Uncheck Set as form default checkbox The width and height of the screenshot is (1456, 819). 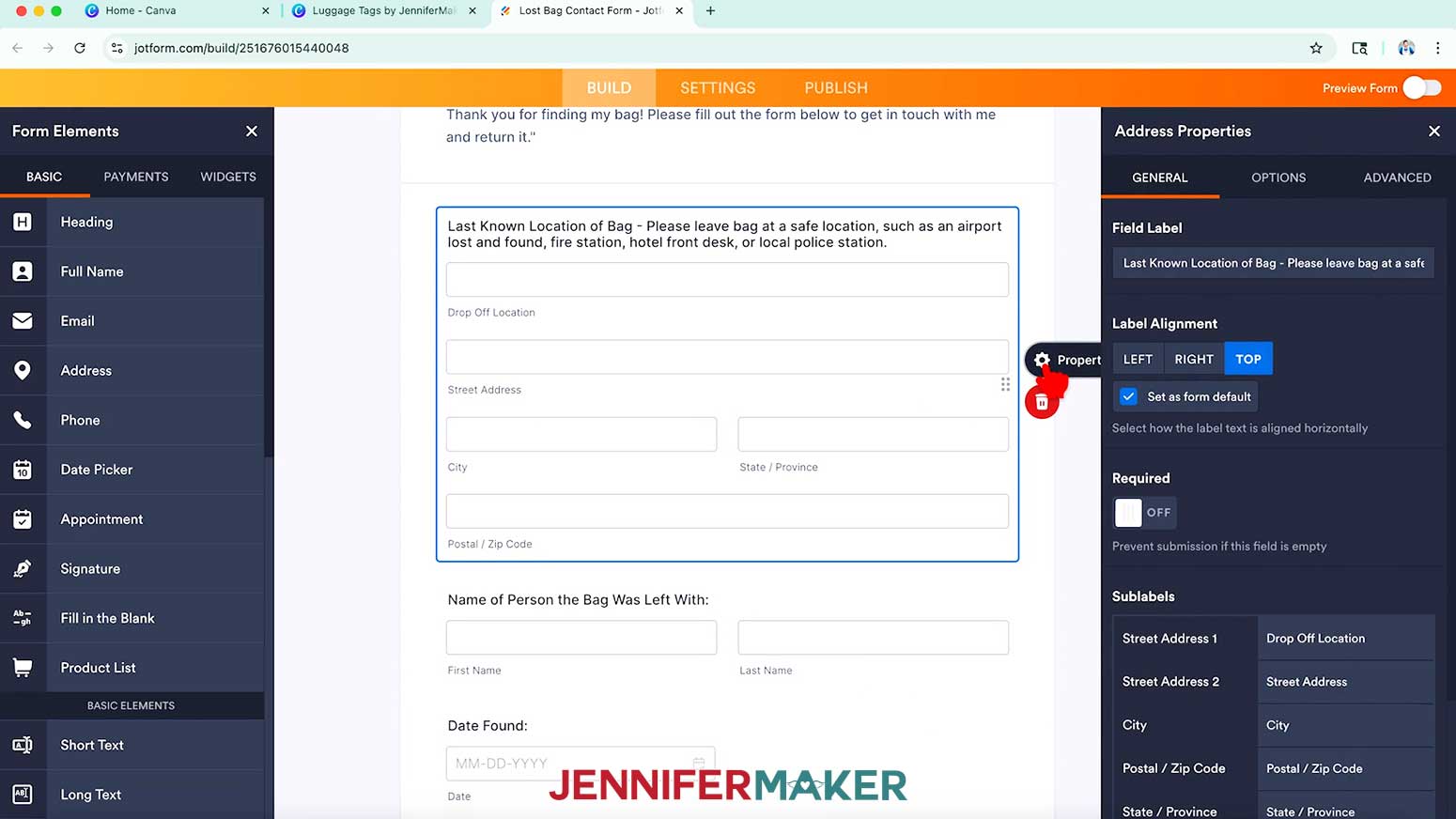[1128, 396]
